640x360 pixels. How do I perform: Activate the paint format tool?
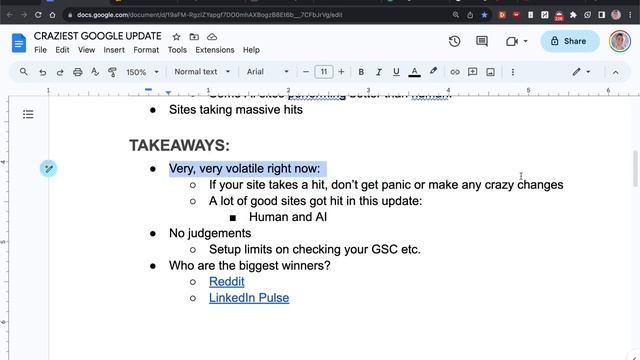tap(112, 72)
